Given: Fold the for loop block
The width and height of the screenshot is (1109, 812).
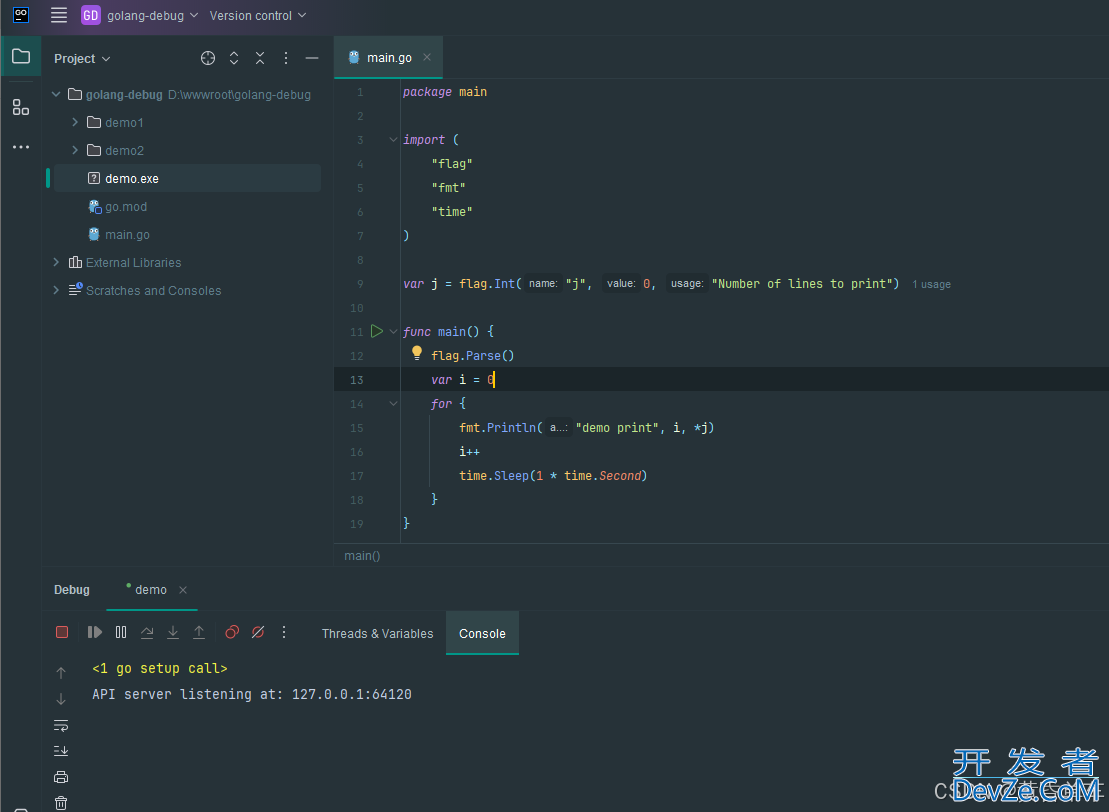Looking at the screenshot, I should coord(393,403).
